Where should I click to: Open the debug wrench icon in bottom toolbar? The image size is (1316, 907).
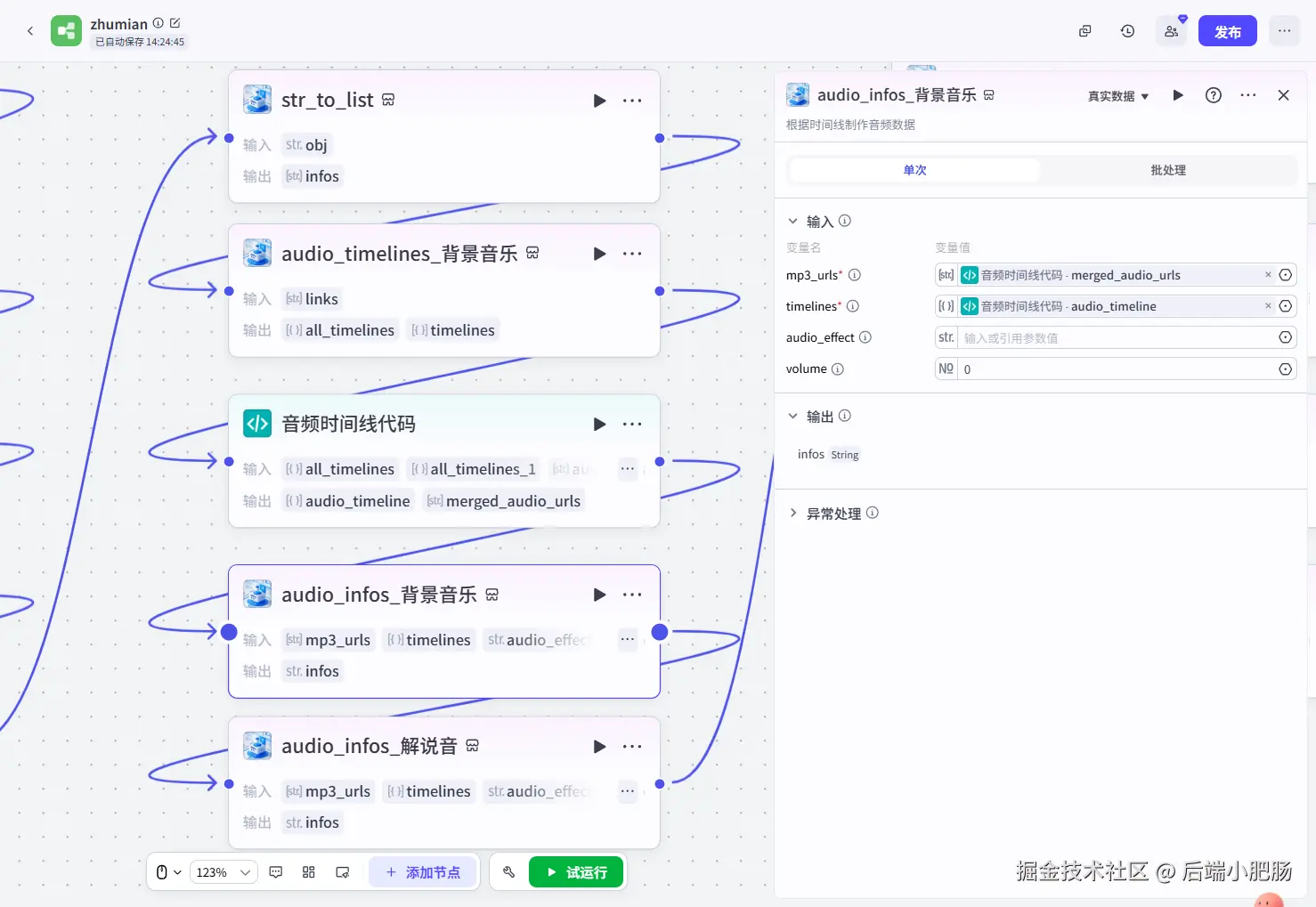508,872
